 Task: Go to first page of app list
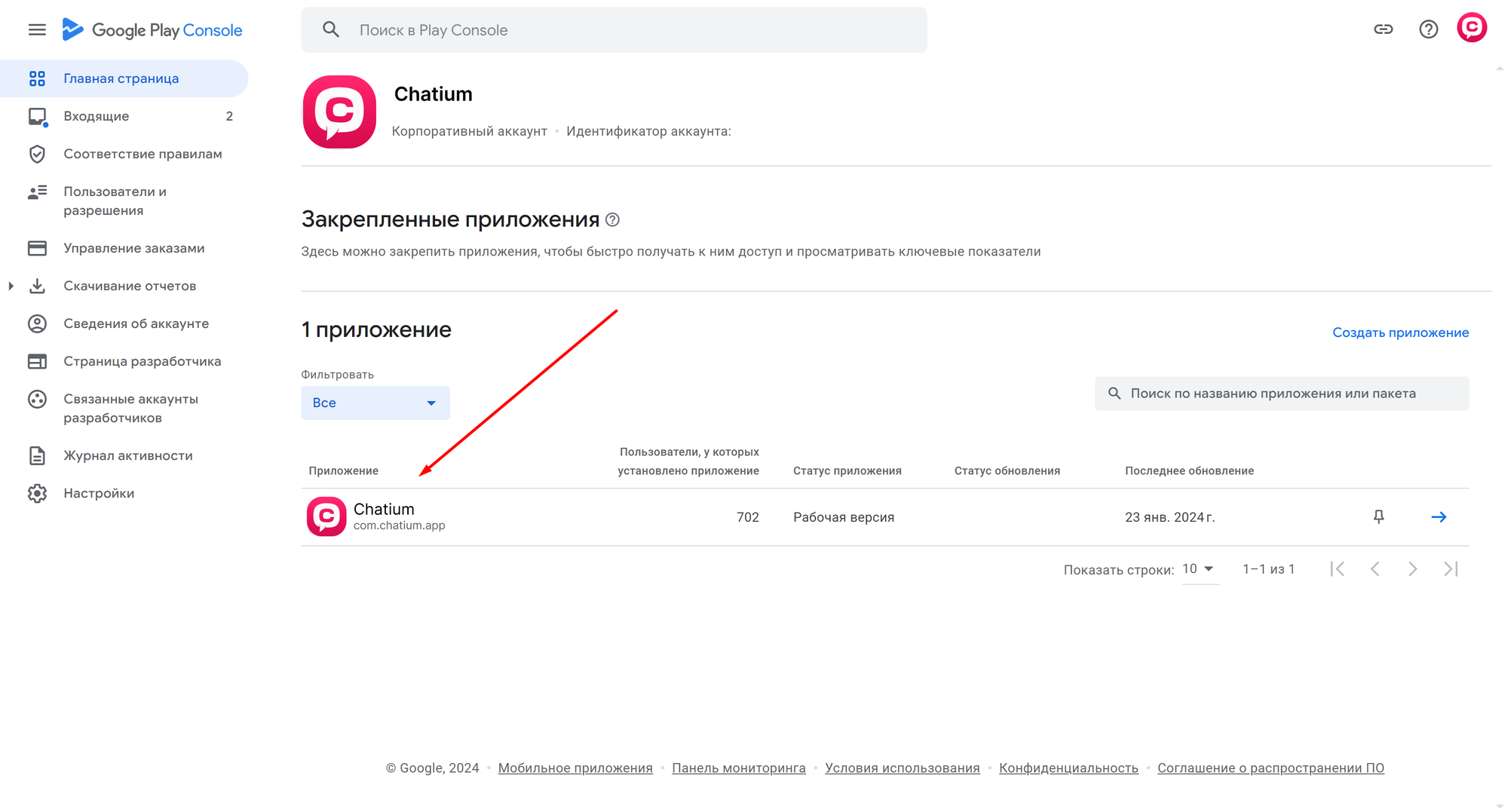tap(1338, 569)
